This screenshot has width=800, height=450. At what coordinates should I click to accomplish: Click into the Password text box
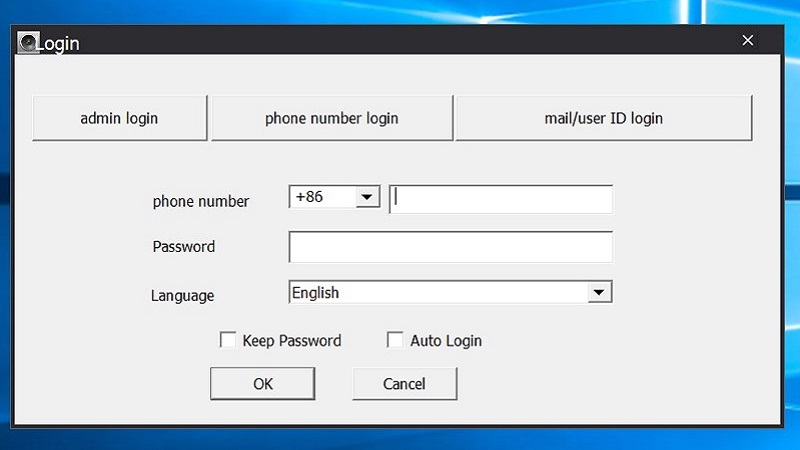450,246
